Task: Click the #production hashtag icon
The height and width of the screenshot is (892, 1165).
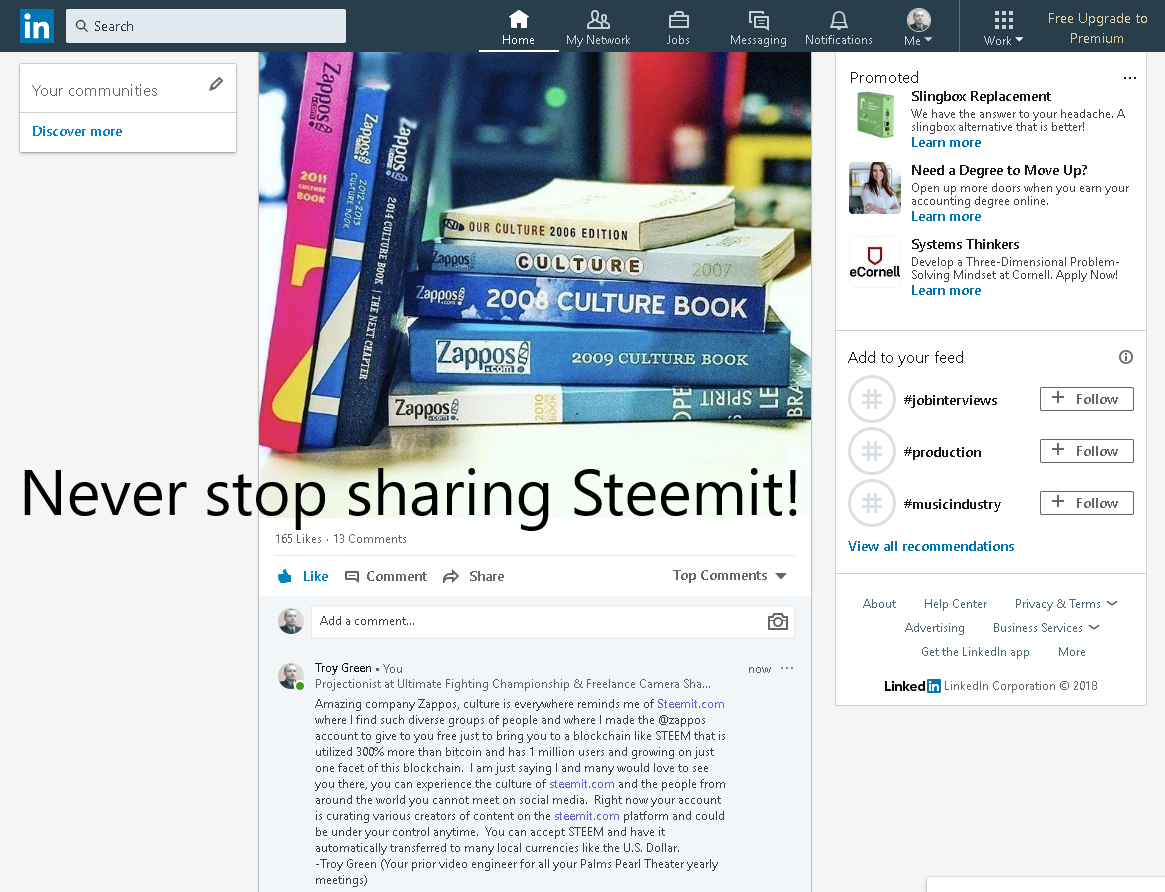Action: pos(872,452)
